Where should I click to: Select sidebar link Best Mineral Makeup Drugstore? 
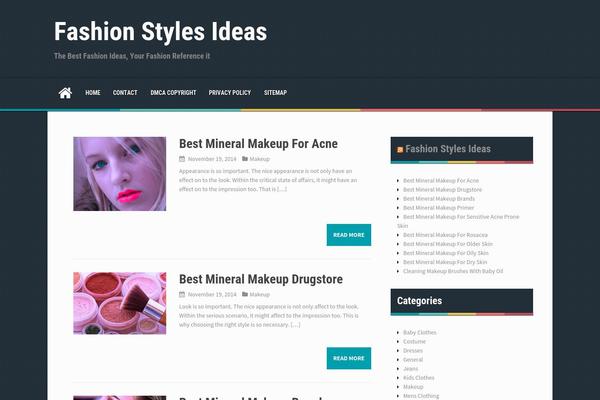442,189
